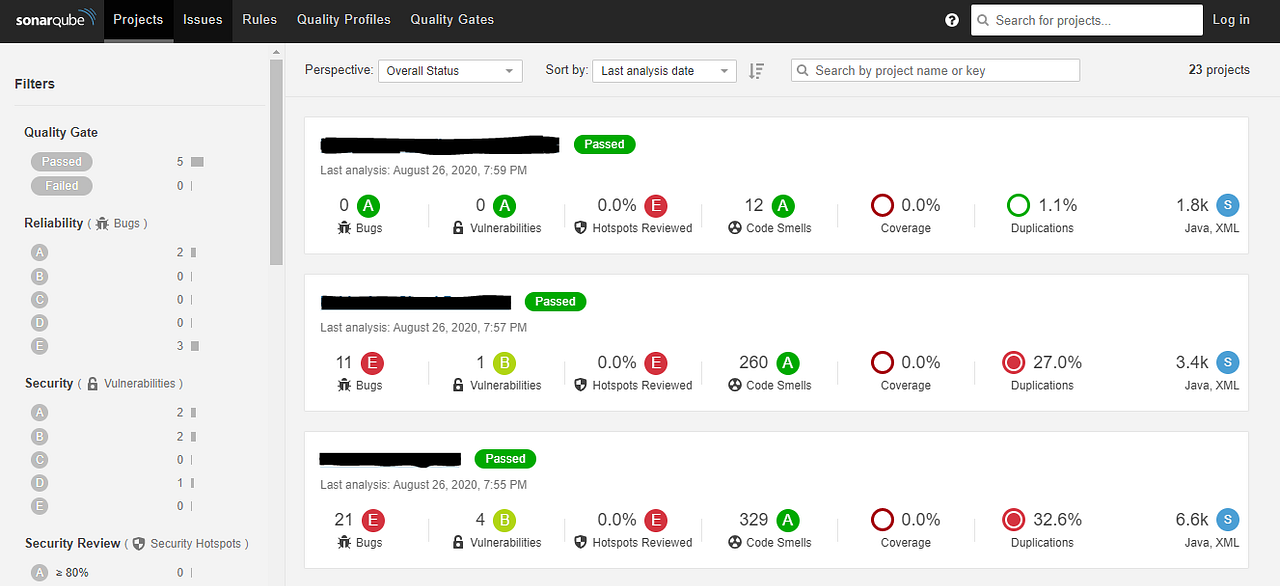The height and width of the screenshot is (586, 1280).
Task: Open the Quality Profiles page
Action: pyautogui.click(x=343, y=19)
